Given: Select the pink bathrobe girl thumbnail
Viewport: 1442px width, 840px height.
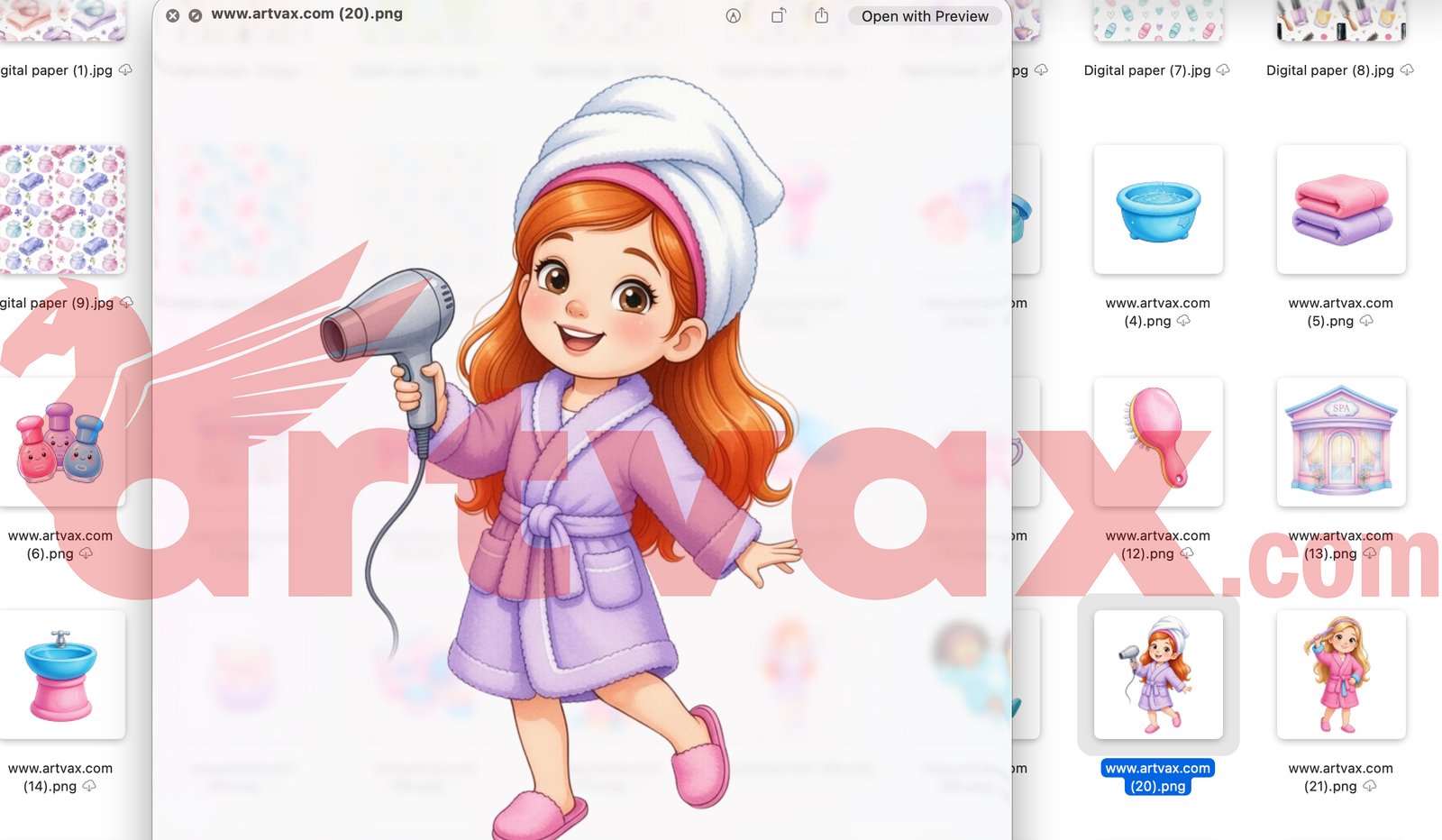Looking at the screenshot, I should pyautogui.click(x=1341, y=676).
